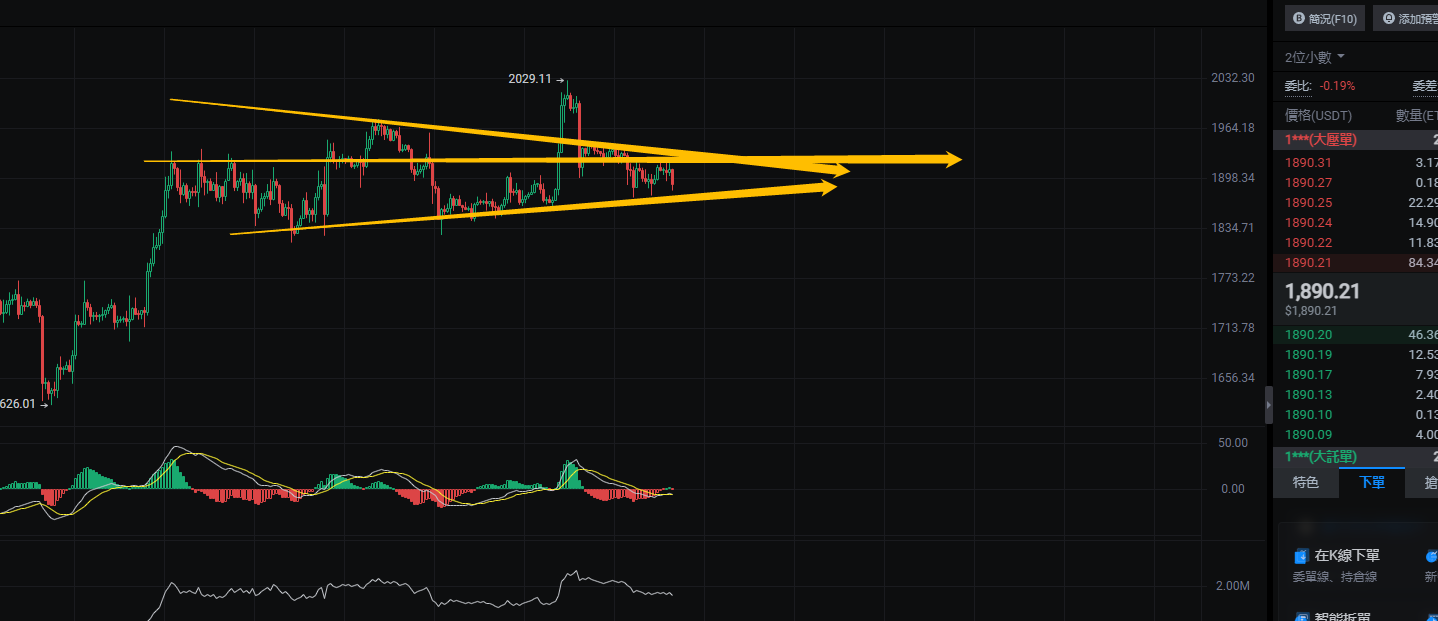Open the 簡況(F10) overview button
The height and width of the screenshot is (621, 1438).
point(1325,18)
